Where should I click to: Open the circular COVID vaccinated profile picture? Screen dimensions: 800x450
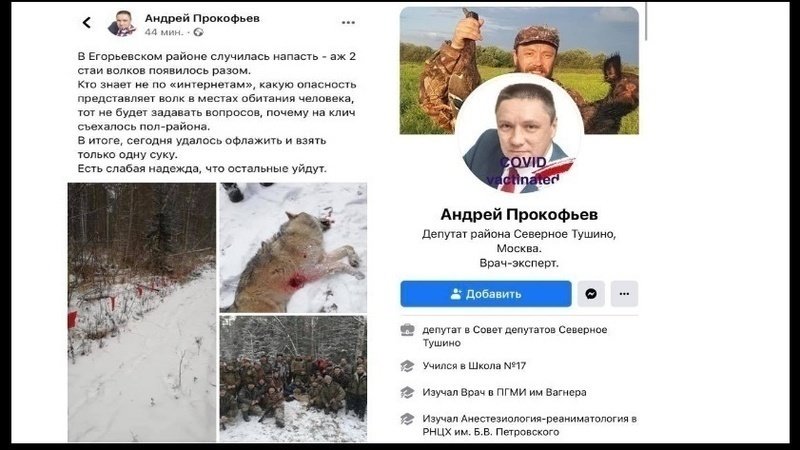519,134
